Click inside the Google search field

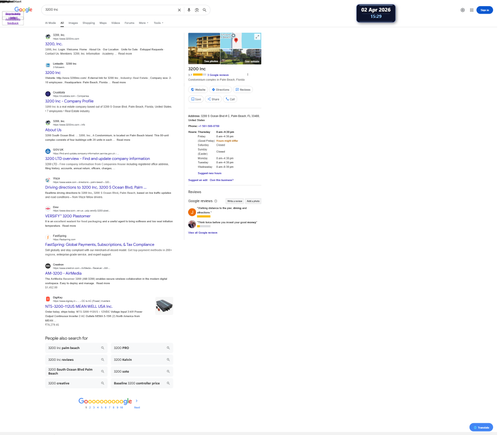coord(110,10)
